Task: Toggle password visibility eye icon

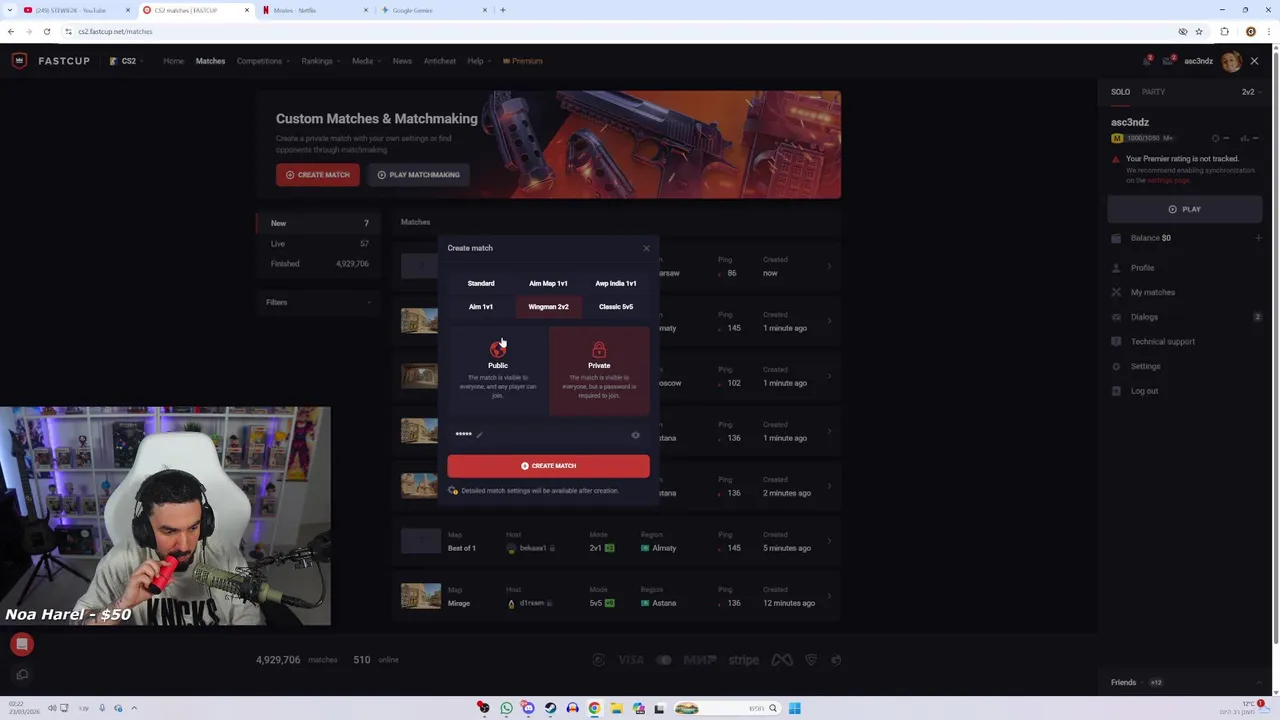Action: click(635, 435)
